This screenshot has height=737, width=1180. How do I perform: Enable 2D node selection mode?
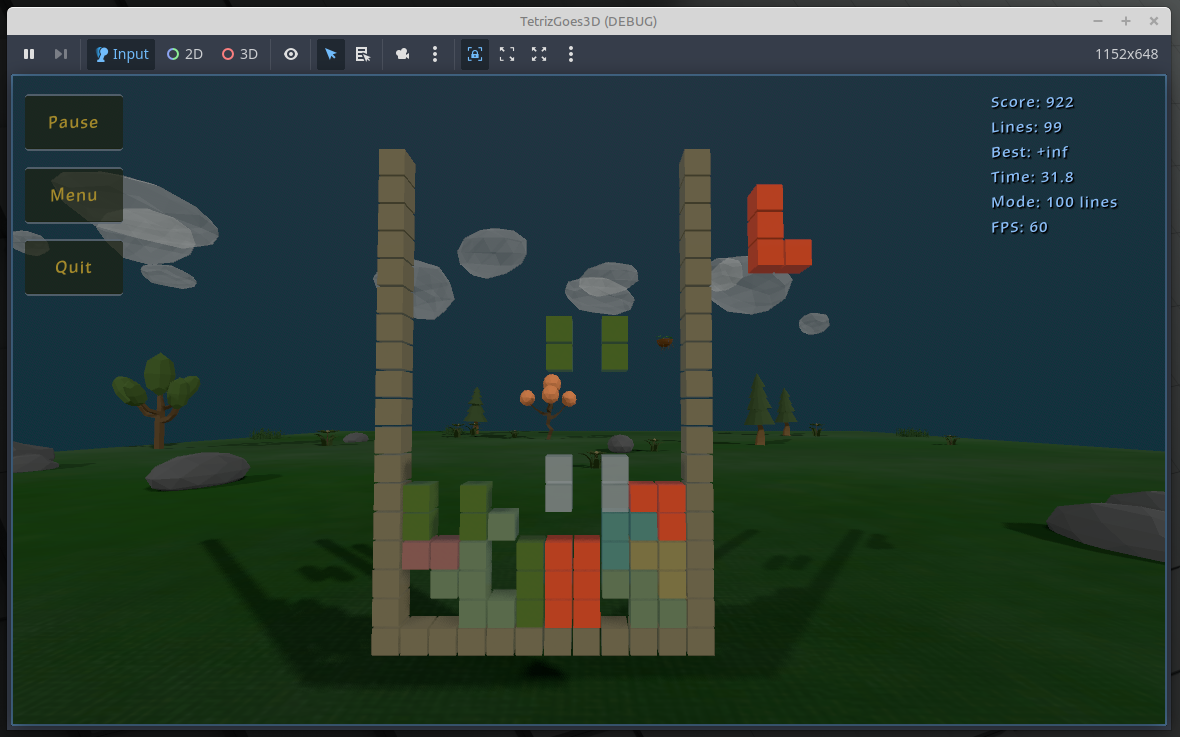[185, 54]
